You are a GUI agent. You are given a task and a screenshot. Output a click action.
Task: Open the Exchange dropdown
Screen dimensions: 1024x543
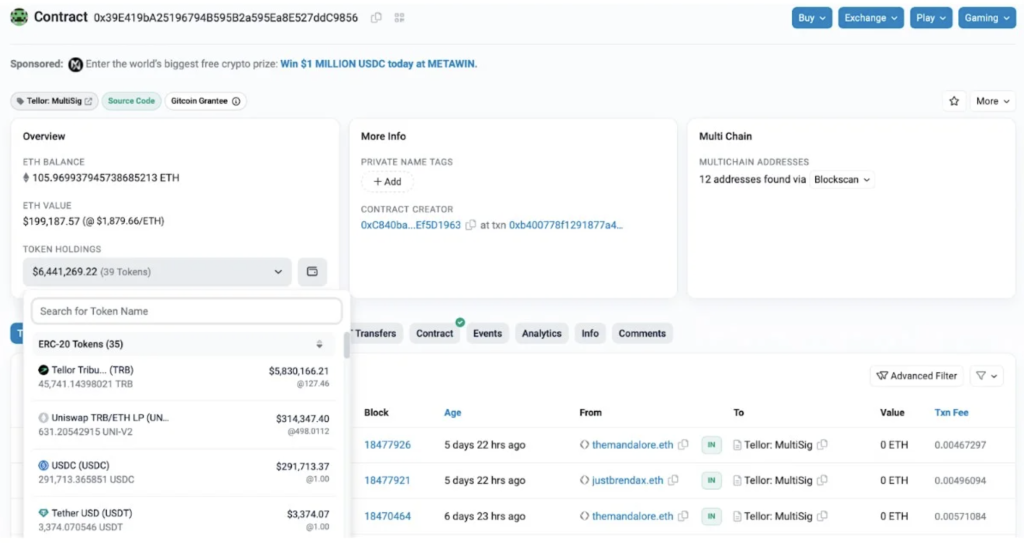pyautogui.click(x=871, y=18)
